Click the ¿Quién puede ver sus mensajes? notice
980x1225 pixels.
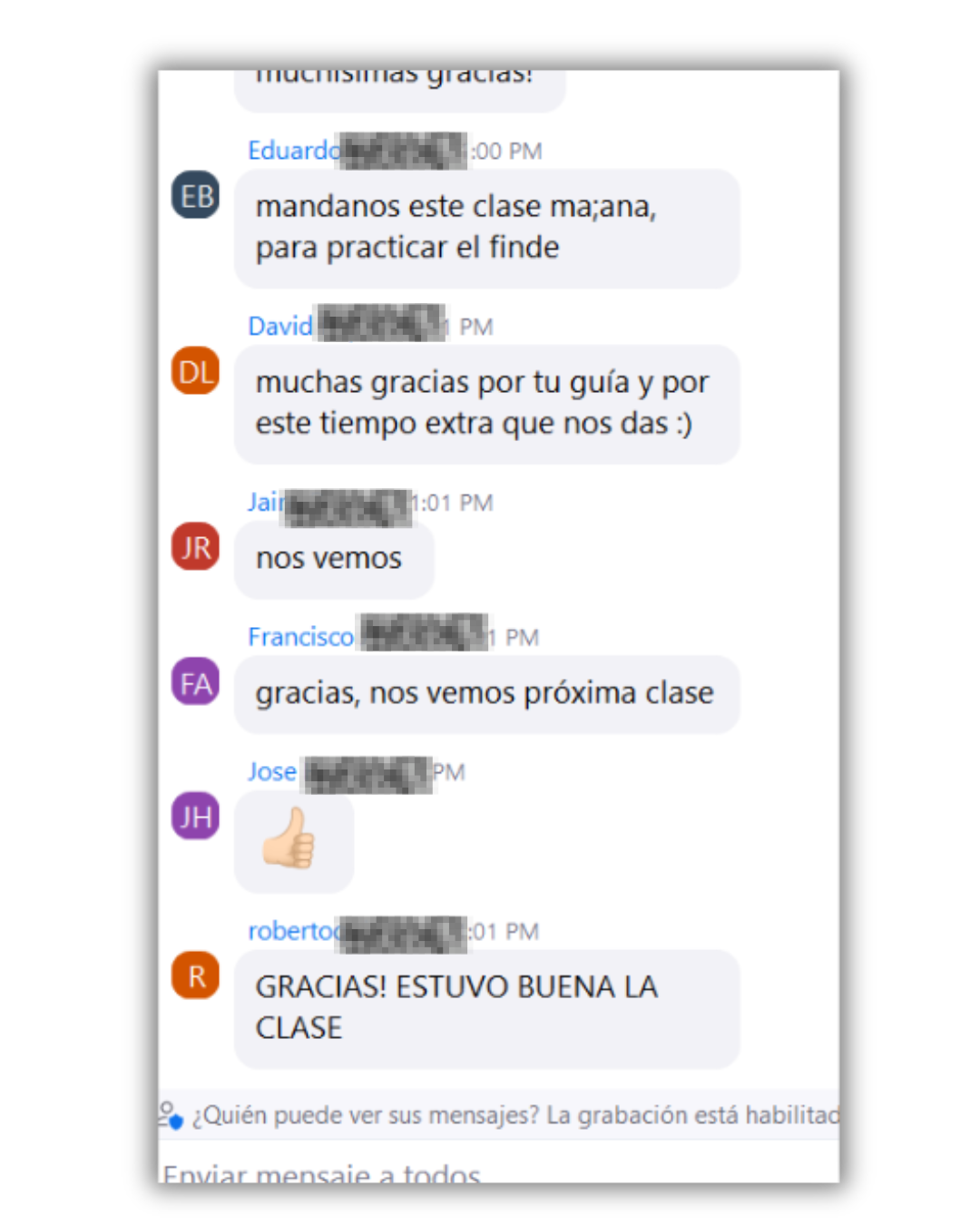pyautogui.click(x=499, y=1114)
